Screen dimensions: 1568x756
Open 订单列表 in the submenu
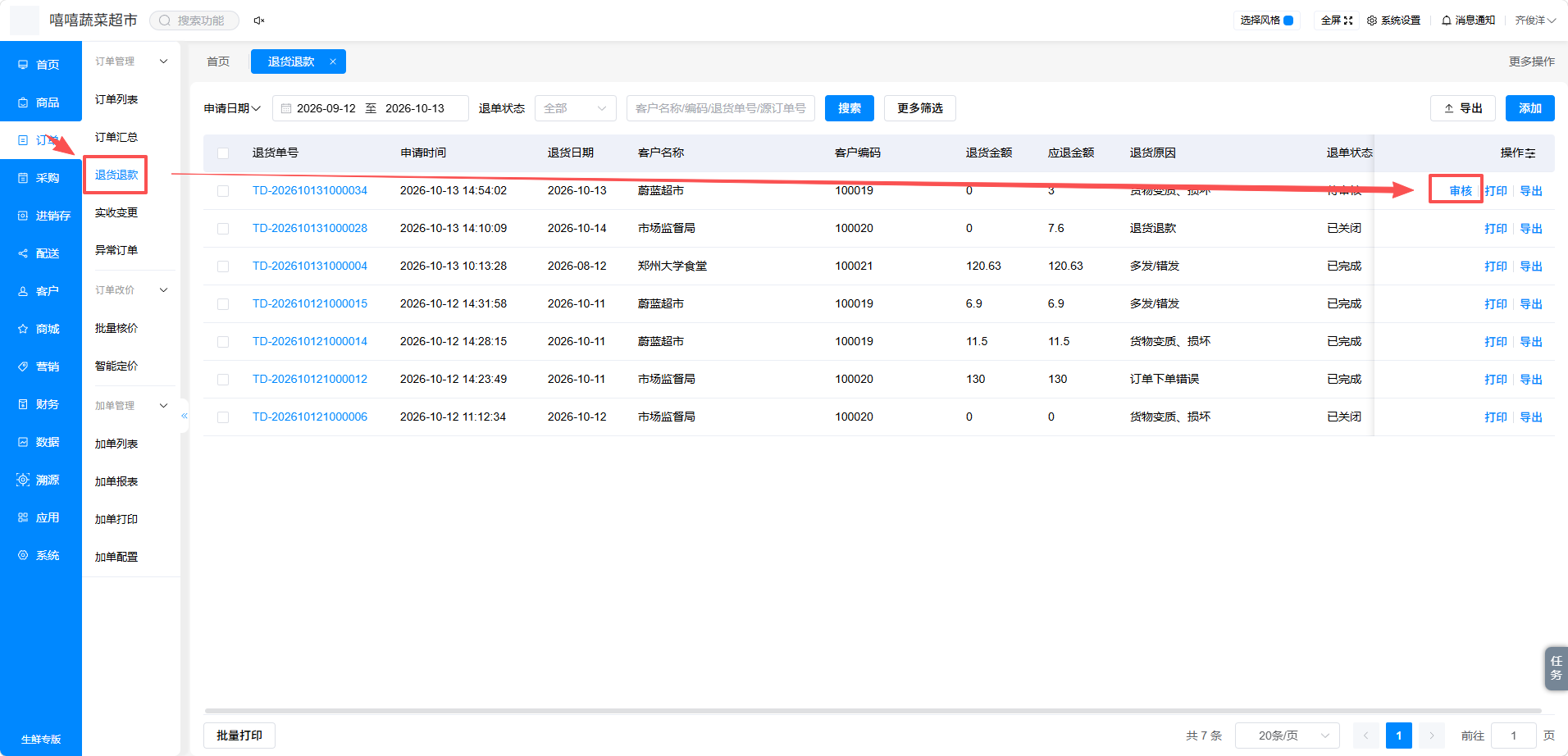[x=116, y=99]
